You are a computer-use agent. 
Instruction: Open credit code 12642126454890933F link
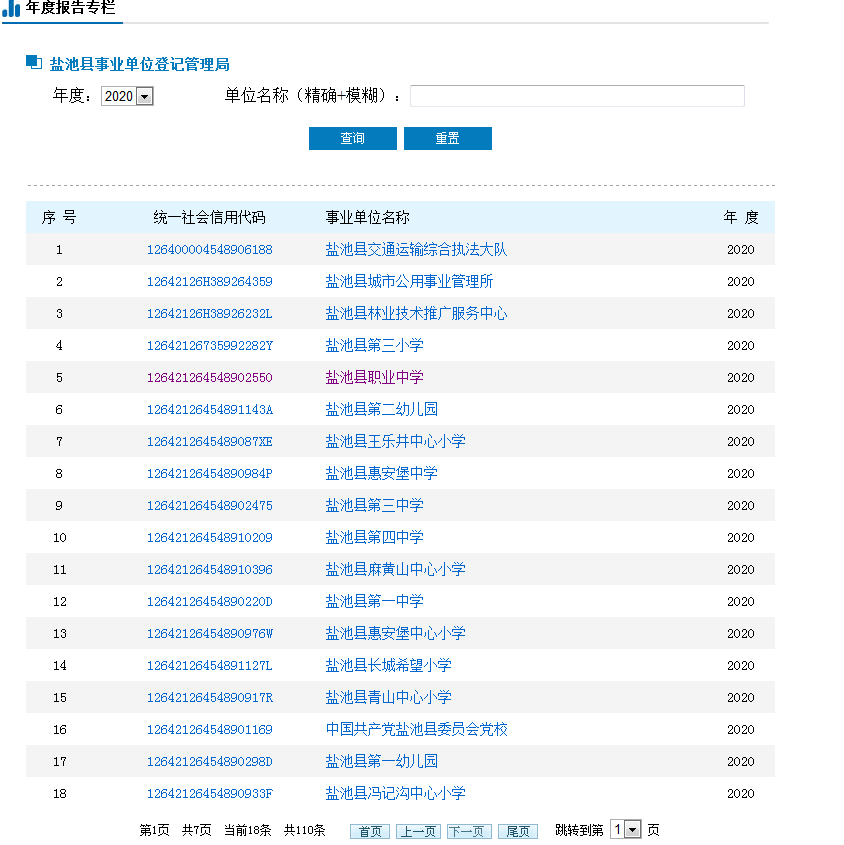tap(210, 793)
